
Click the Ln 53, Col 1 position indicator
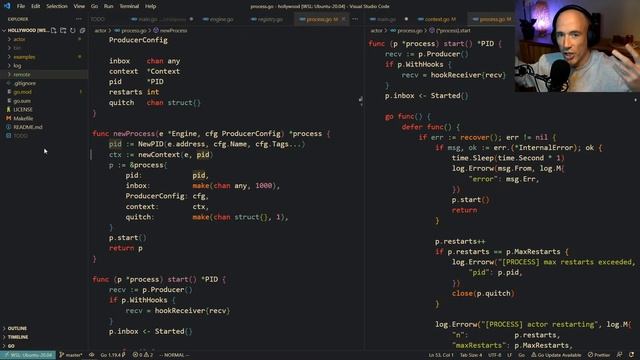(441, 355)
